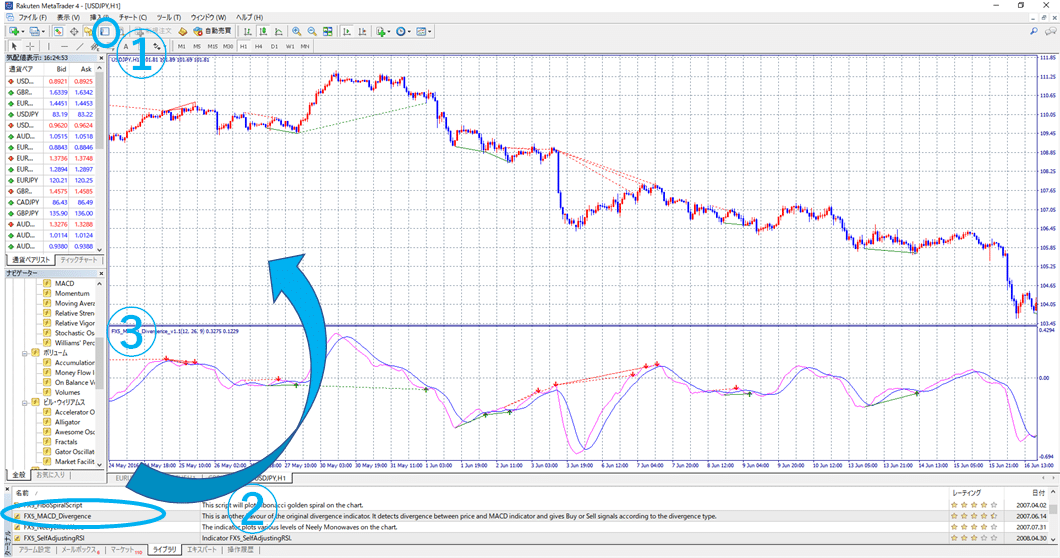Open the Templates icon

[421, 31]
